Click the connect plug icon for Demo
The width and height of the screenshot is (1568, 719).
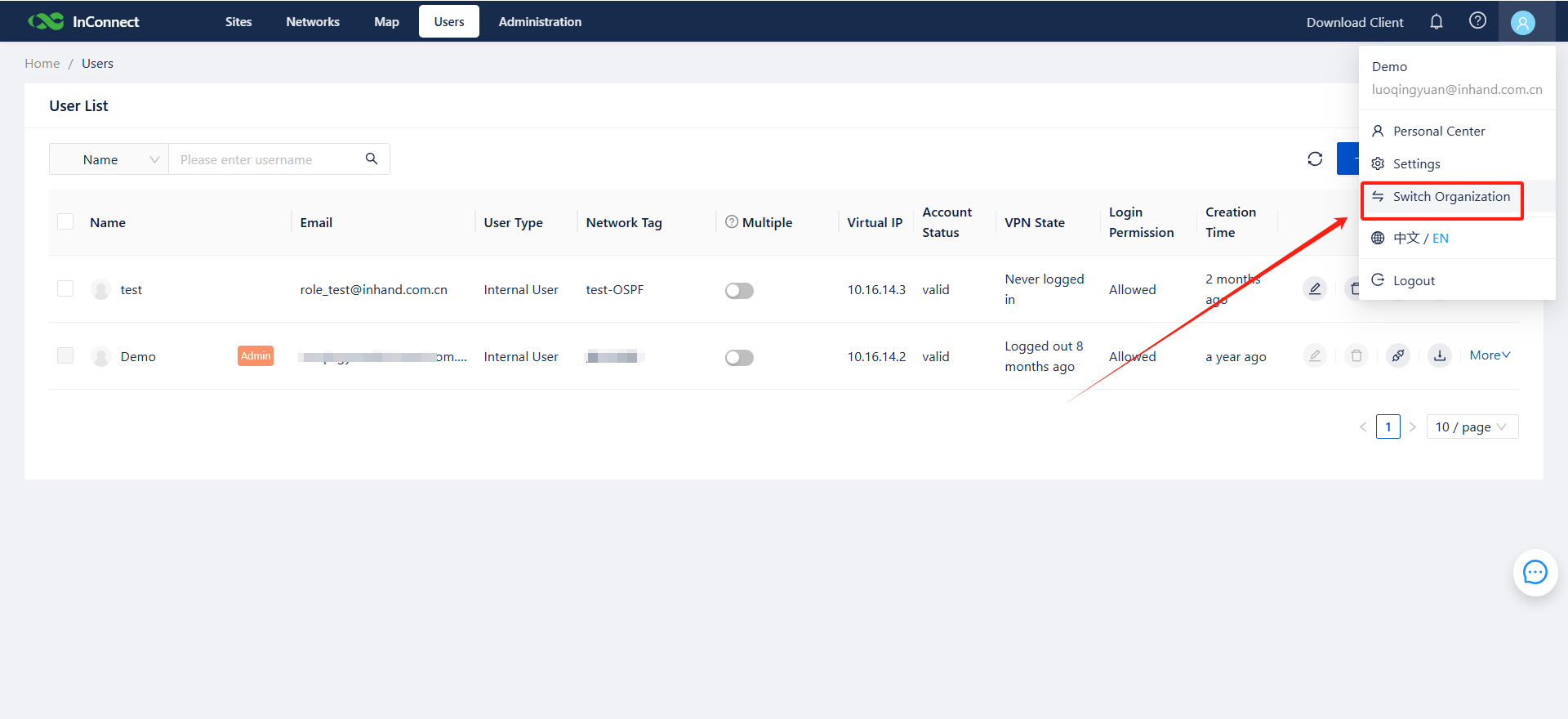point(1398,356)
